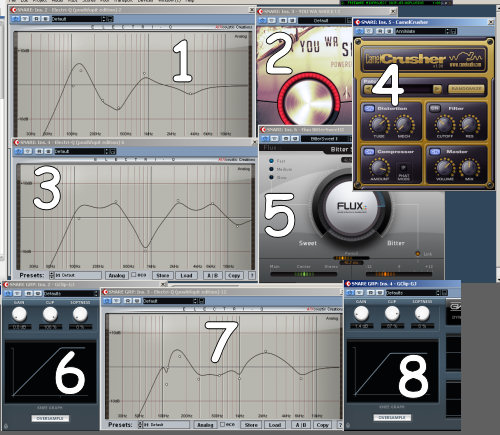Image resolution: width=500 pixels, height=435 pixels.
Task: Bypass the Flux BitterSweet plugin
Action: point(275,138)
